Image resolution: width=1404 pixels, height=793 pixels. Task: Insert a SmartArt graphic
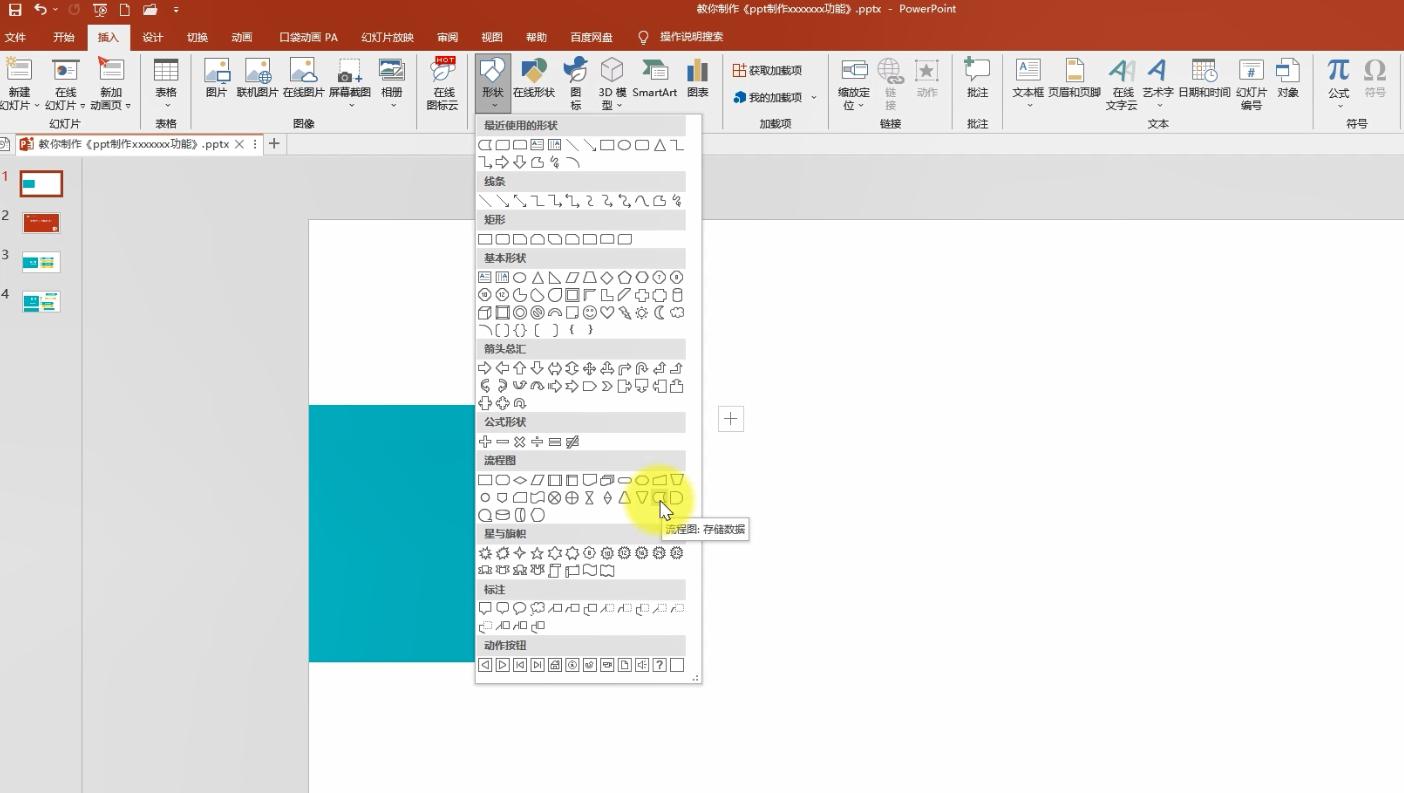click(x=655, y=78)
